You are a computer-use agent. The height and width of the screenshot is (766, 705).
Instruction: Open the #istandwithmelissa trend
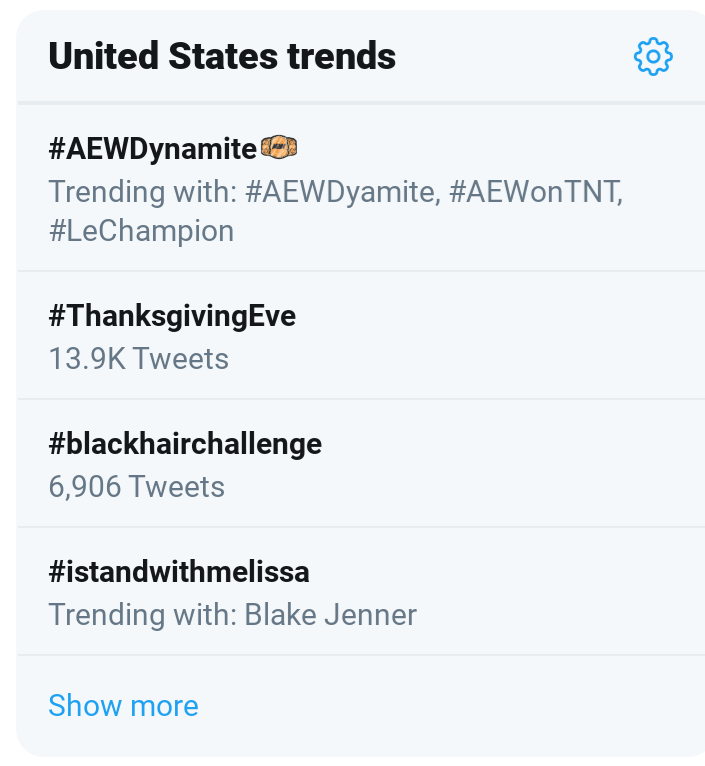(179, 572)
